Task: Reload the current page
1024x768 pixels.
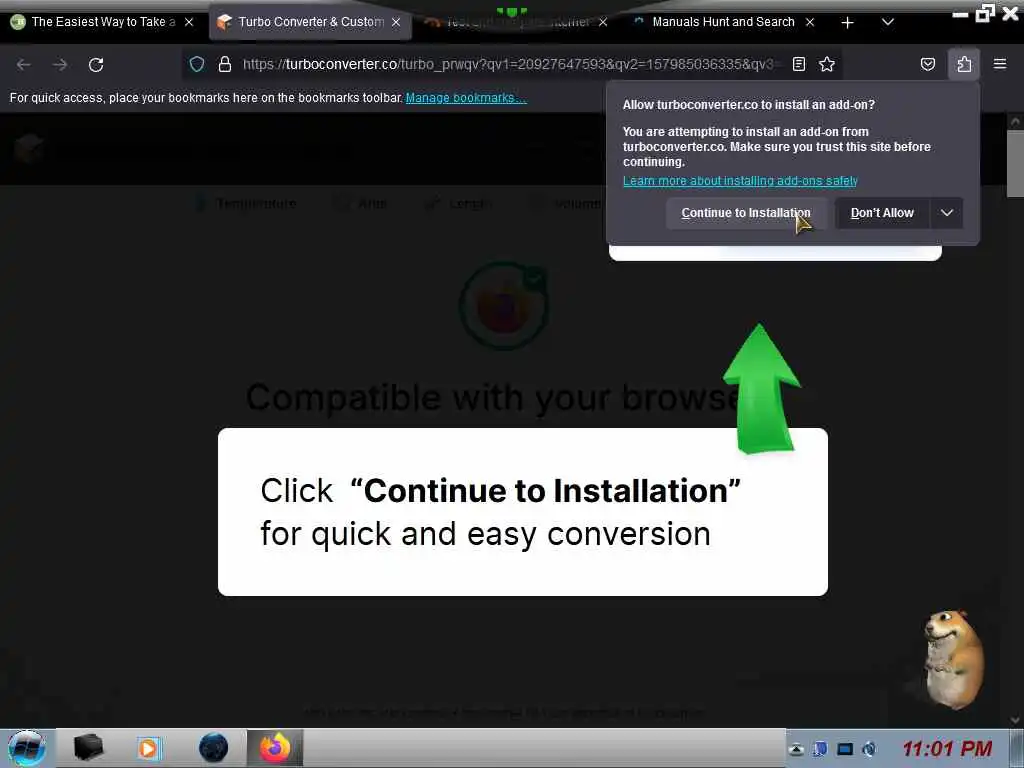Action: click(x=96, y=65)
